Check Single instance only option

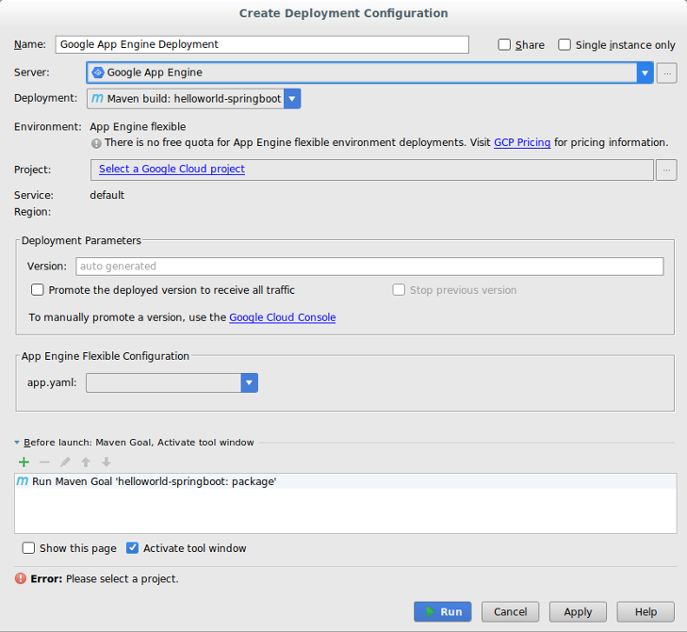click(565, 45)
